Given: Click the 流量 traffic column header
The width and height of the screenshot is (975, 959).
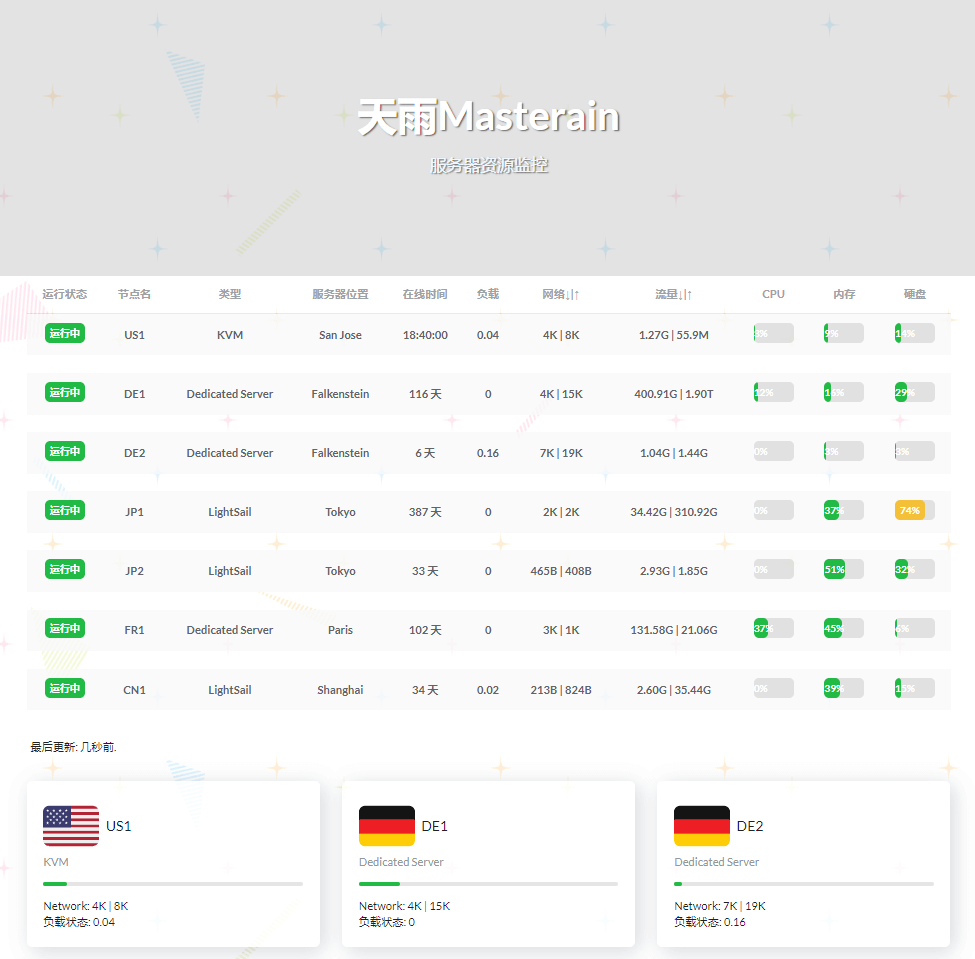Looking at the screenshot, I should click(673, 294).
